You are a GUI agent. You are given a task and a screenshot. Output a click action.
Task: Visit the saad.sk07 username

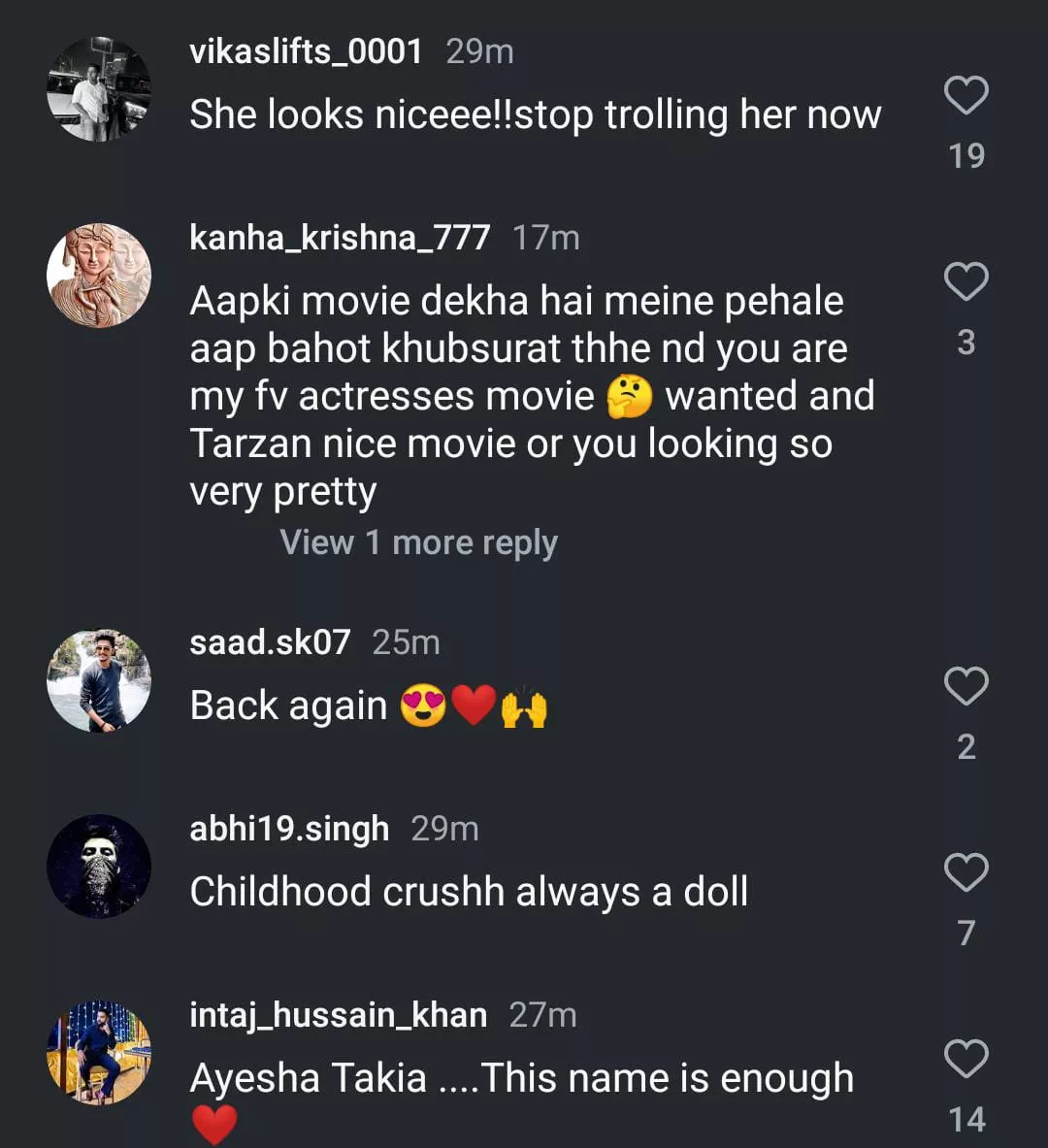click(x=270, y=642)
